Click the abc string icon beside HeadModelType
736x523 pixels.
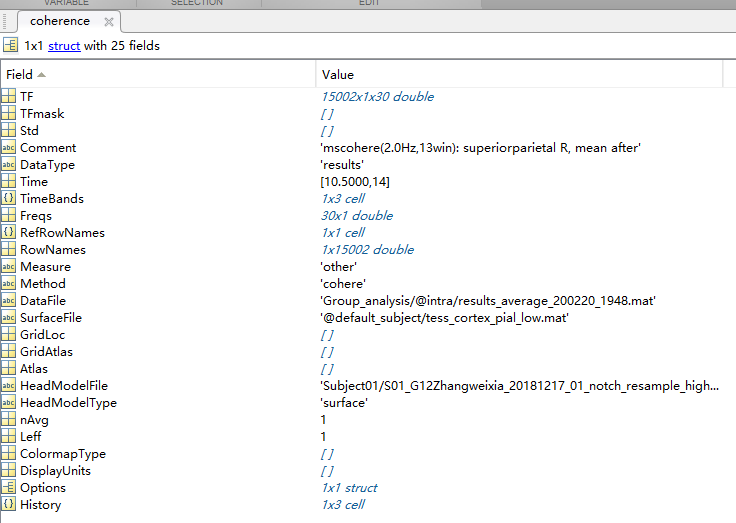[8, 402]
